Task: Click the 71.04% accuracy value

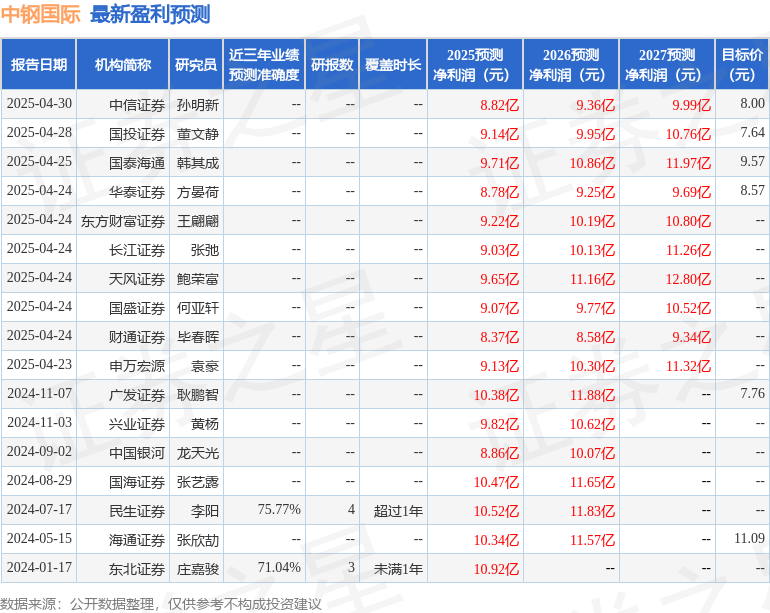Action: (279, 567)
